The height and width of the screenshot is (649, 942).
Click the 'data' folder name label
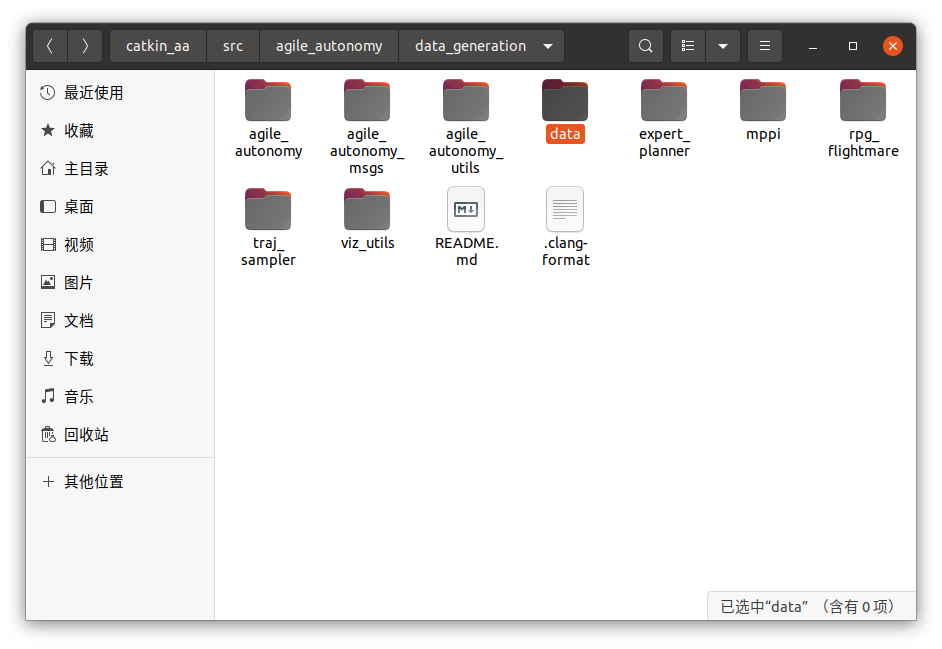[x=565, y=134]
